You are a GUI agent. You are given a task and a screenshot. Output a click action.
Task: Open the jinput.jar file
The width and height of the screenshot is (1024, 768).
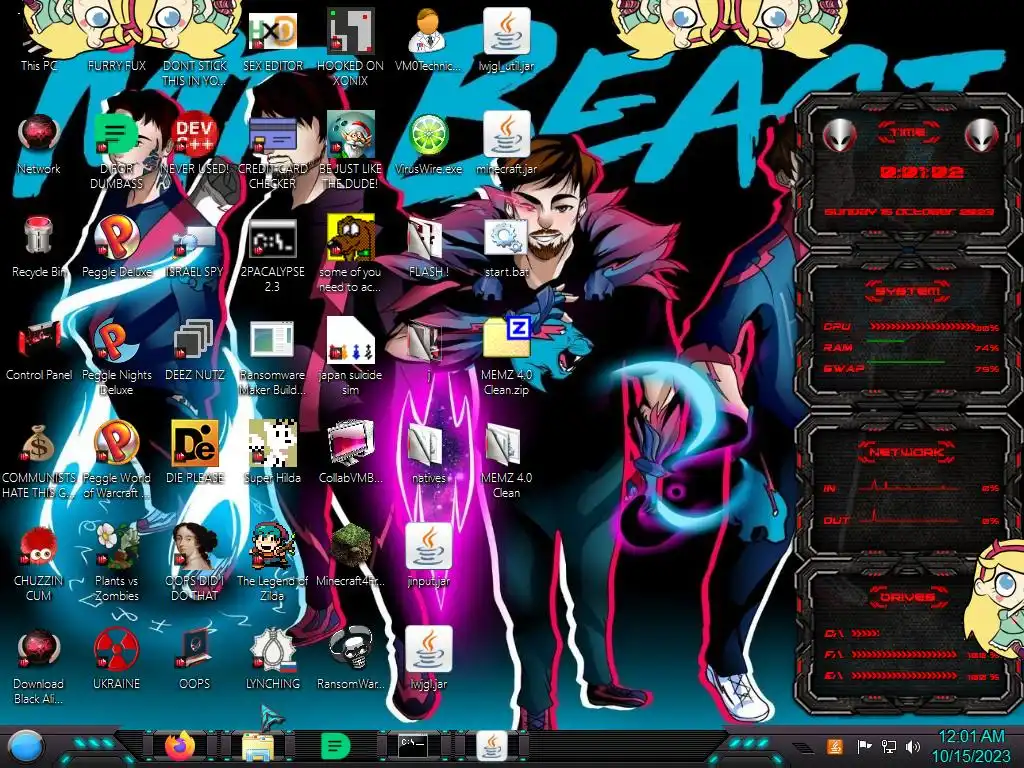click(428, 546)
